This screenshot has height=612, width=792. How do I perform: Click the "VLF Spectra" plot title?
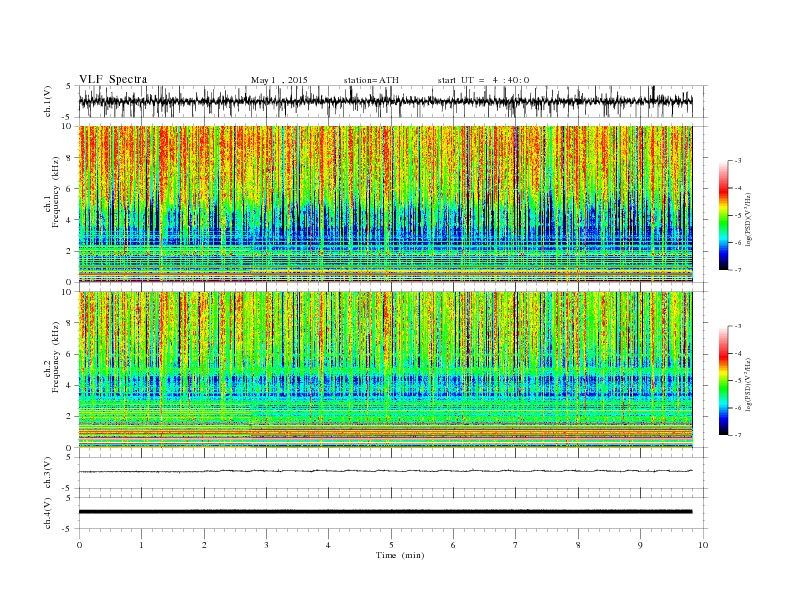tap(113, 79)
